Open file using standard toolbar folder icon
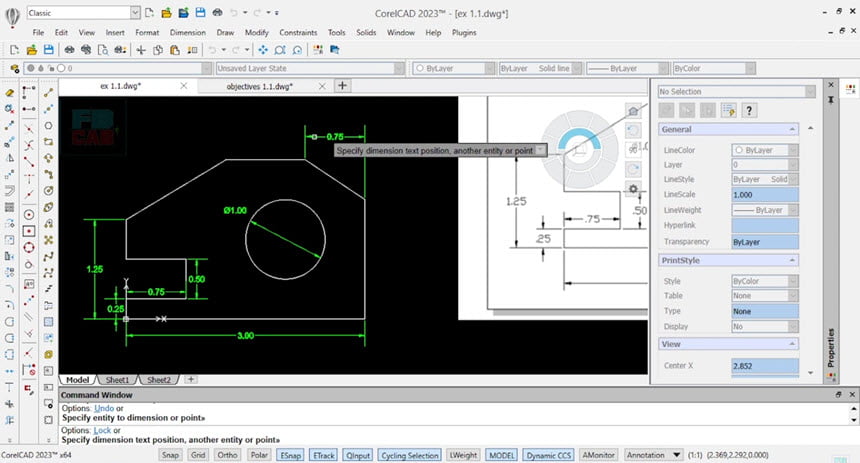860x463 pixels. click(32, 50)
